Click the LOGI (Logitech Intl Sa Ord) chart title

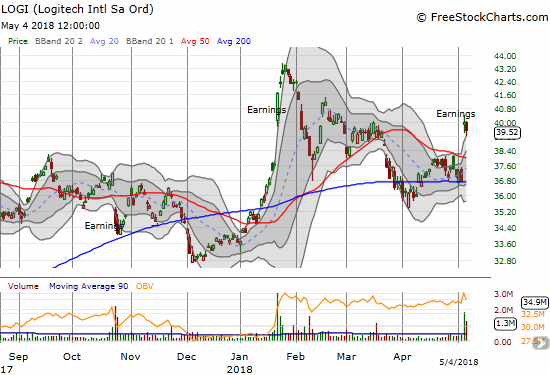pyautogui.click(x=78, y=9)
